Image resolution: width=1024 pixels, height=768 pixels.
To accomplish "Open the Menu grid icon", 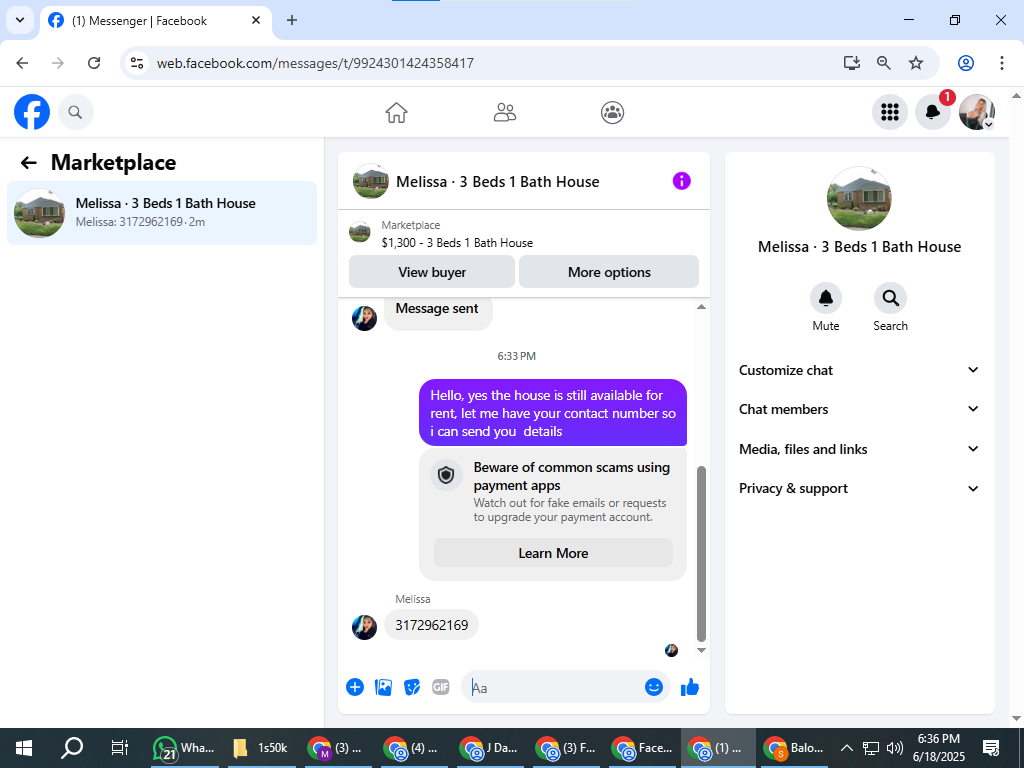I will (x=889, y=112).
